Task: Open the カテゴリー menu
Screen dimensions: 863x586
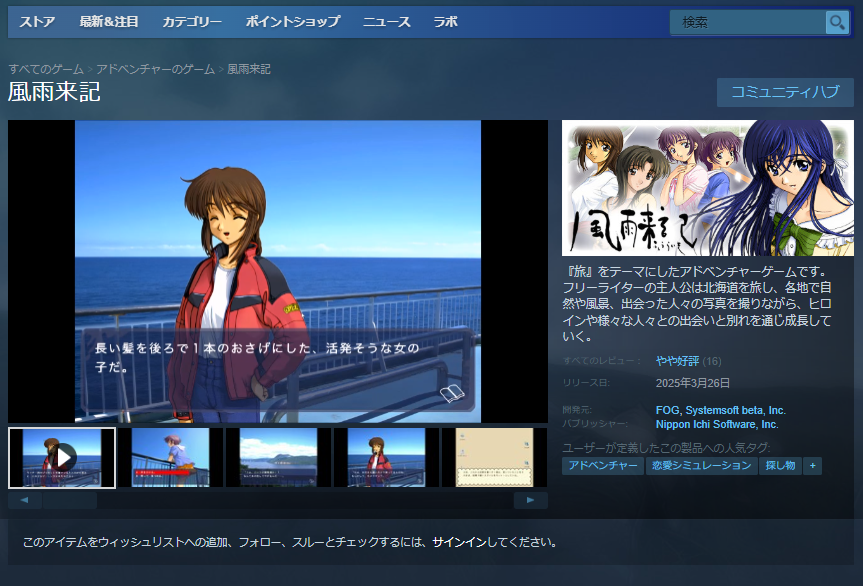Action: point(192,22)
